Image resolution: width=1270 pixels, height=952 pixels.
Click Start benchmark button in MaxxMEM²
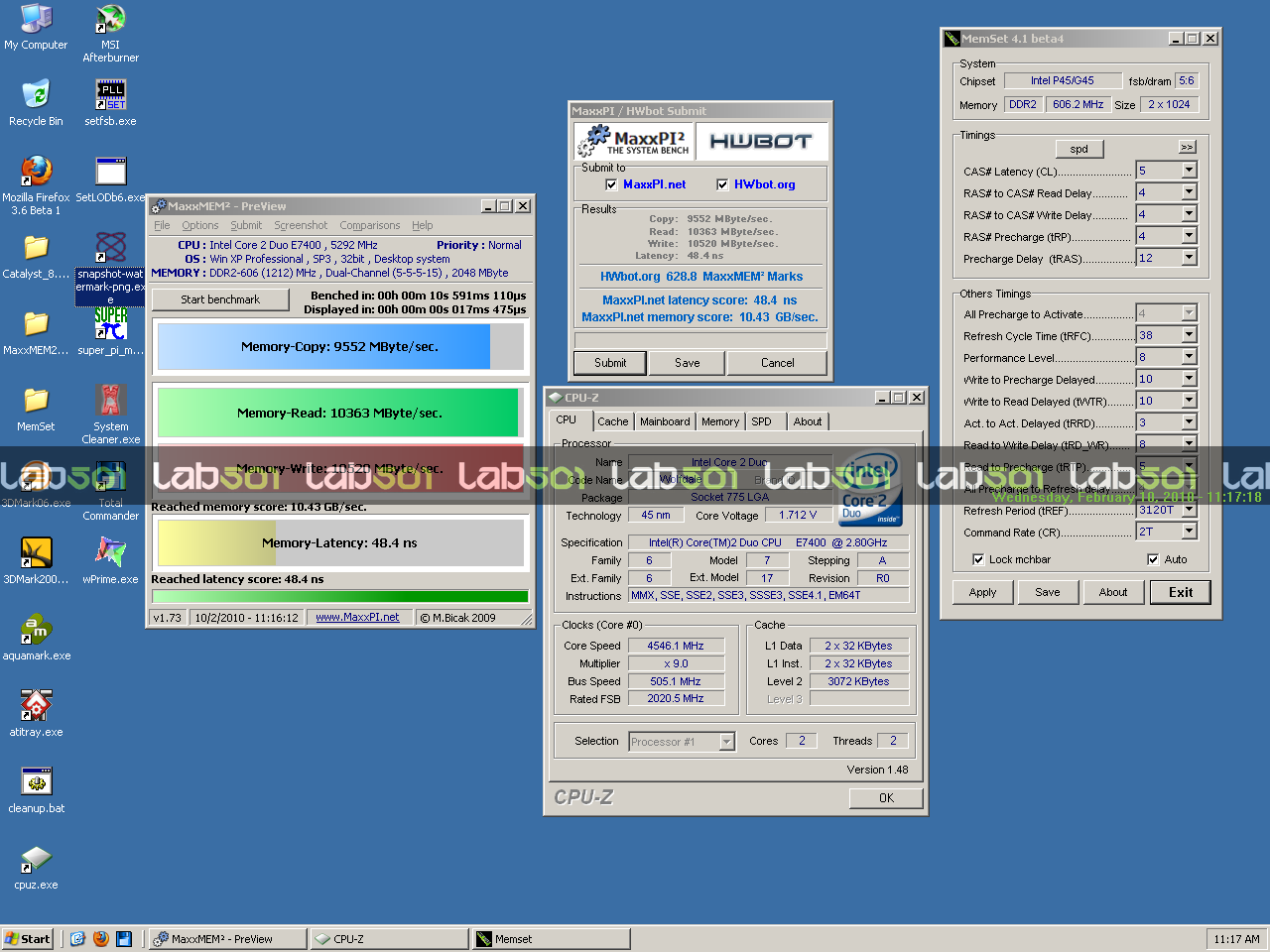pyautogui.click(x=220, y=299)
